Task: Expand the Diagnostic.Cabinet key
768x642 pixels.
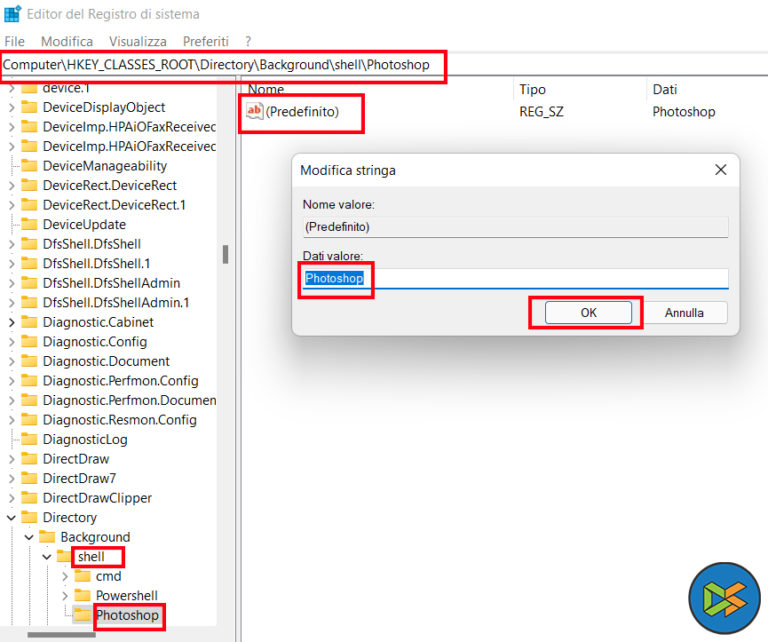Action: tap(11, 322)
